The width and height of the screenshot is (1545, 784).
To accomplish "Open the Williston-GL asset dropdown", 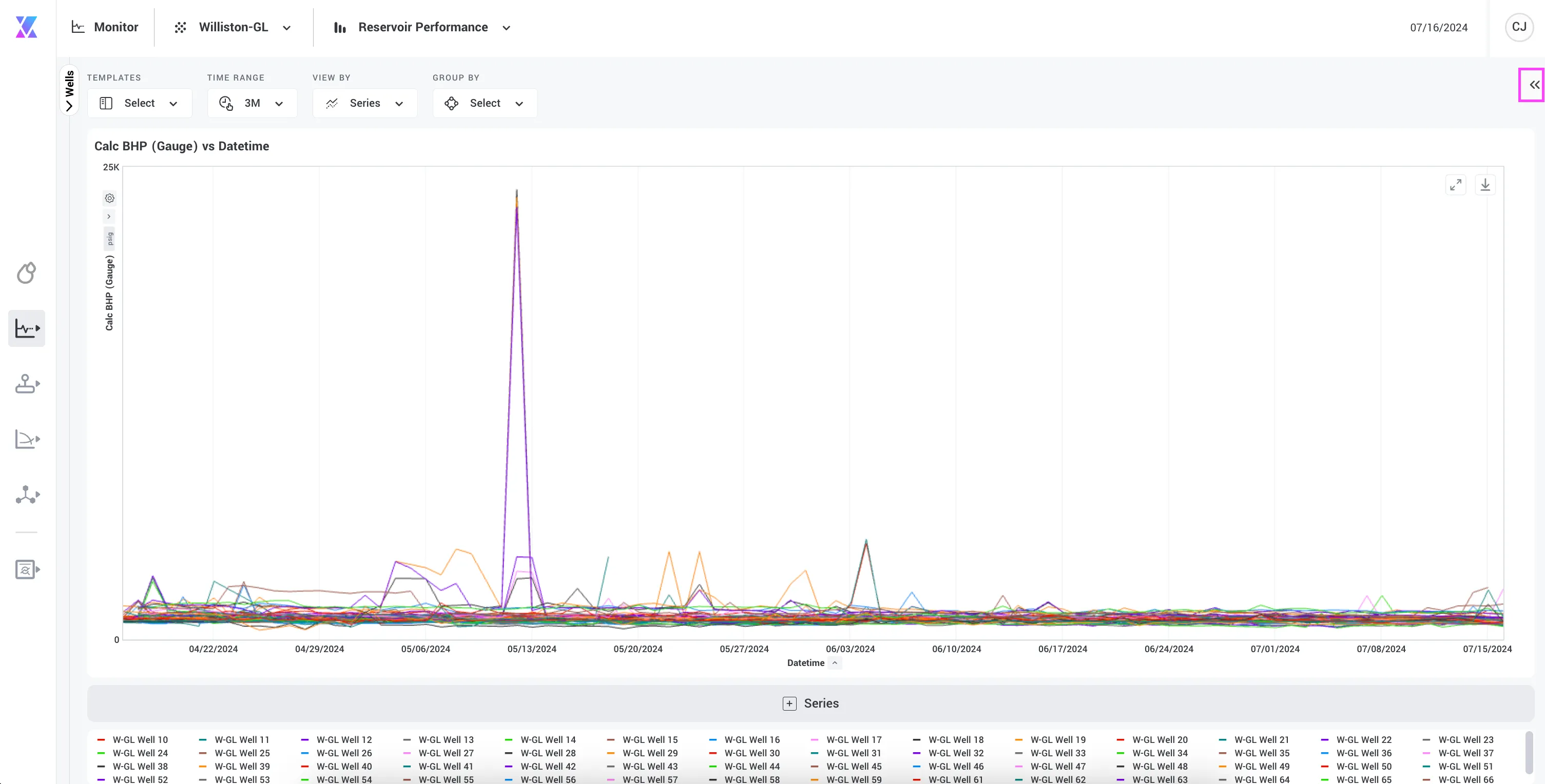I will [x=233, y=27].
